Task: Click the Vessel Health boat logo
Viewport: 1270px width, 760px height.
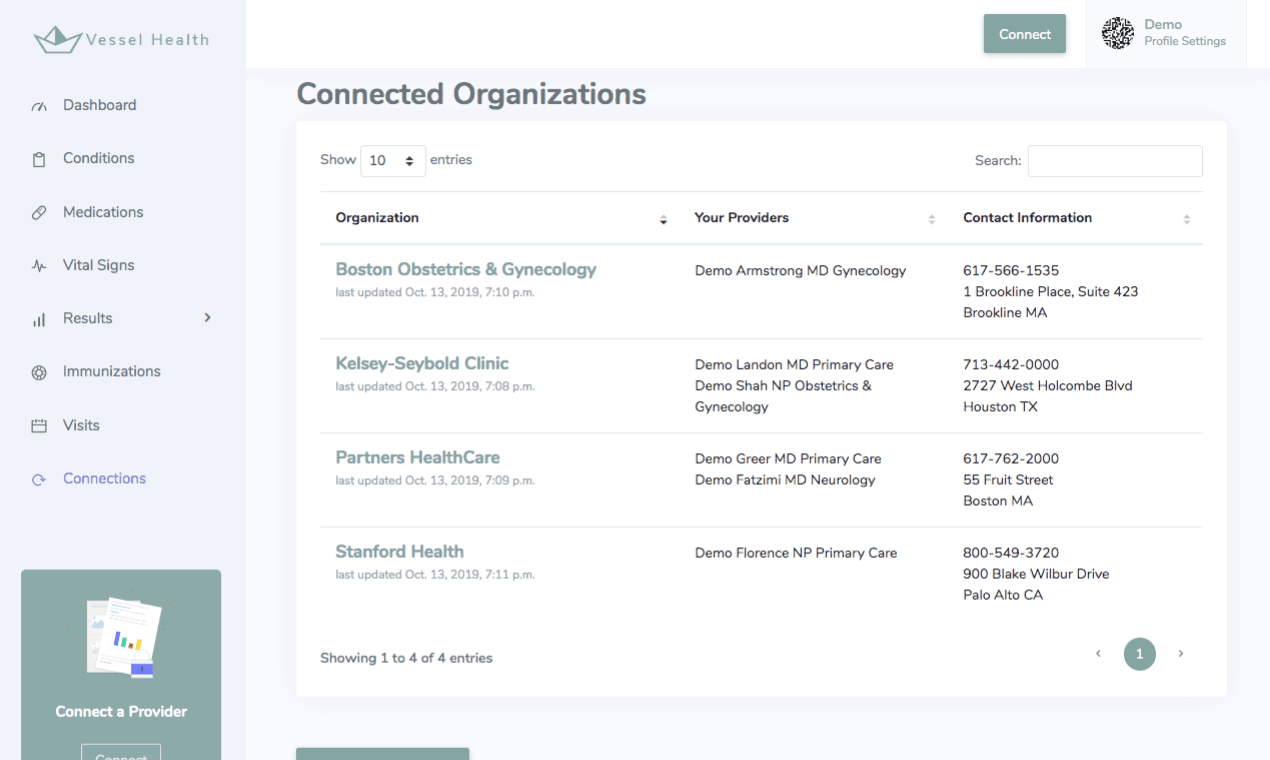Action: coord(57,40)
